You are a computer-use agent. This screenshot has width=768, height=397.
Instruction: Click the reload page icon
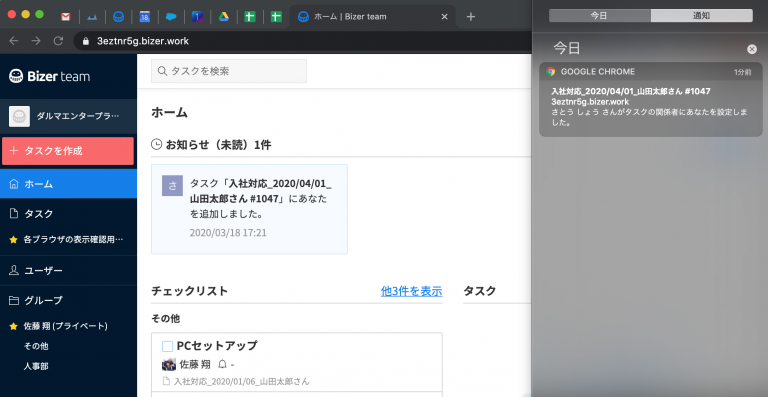click(x=58, y=41)
